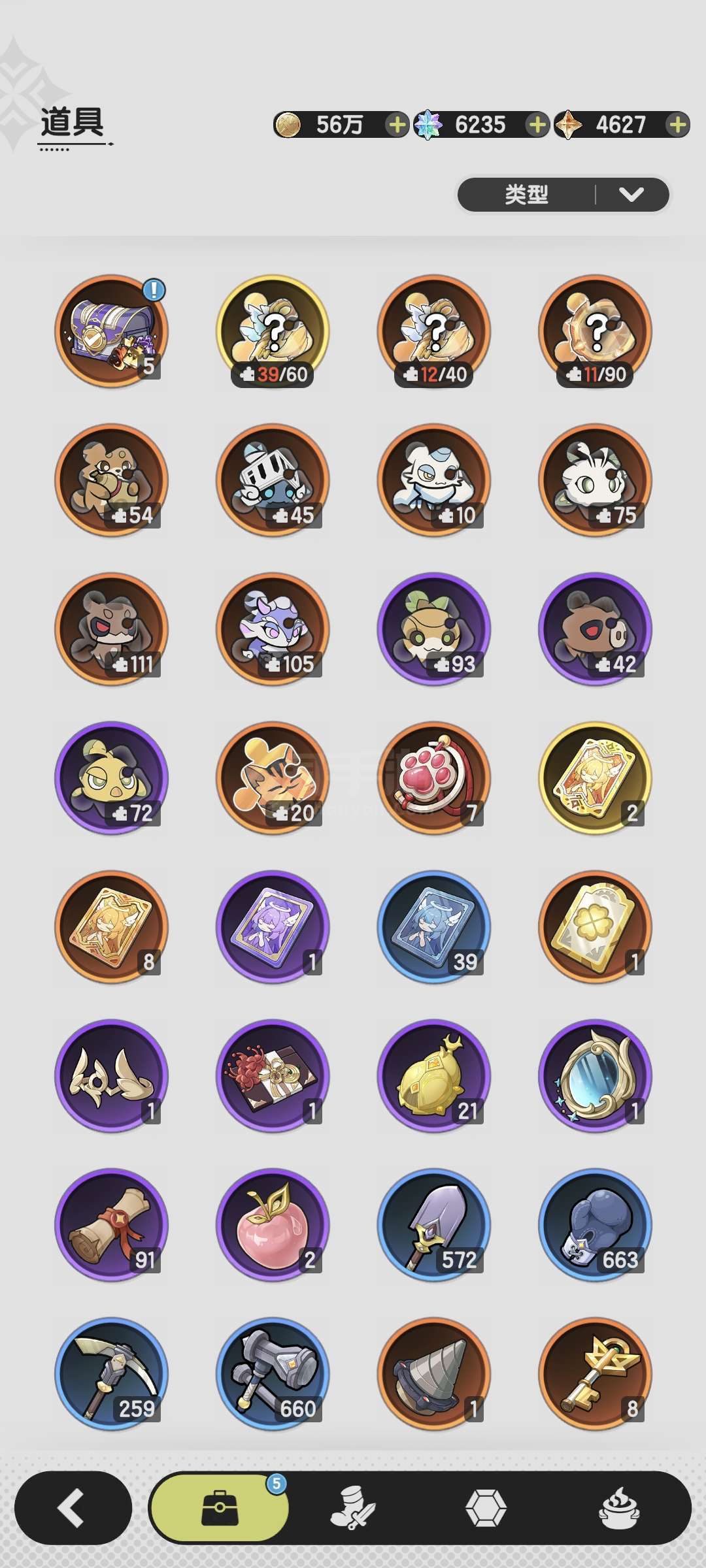Expand the 类型 type filter dropdown
Screen dimensions: 706x1568
(563, 195)
